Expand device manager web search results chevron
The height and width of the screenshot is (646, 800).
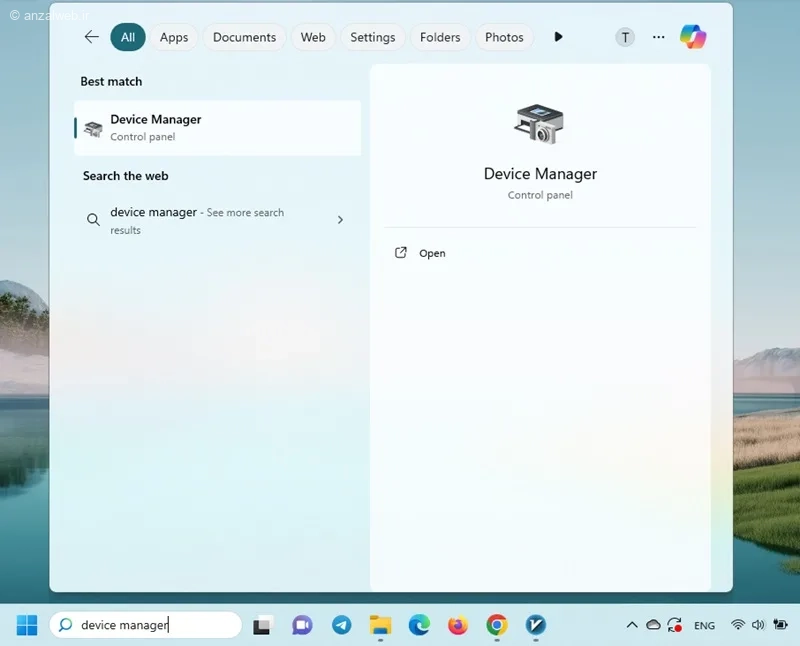(x=340, y=220)
